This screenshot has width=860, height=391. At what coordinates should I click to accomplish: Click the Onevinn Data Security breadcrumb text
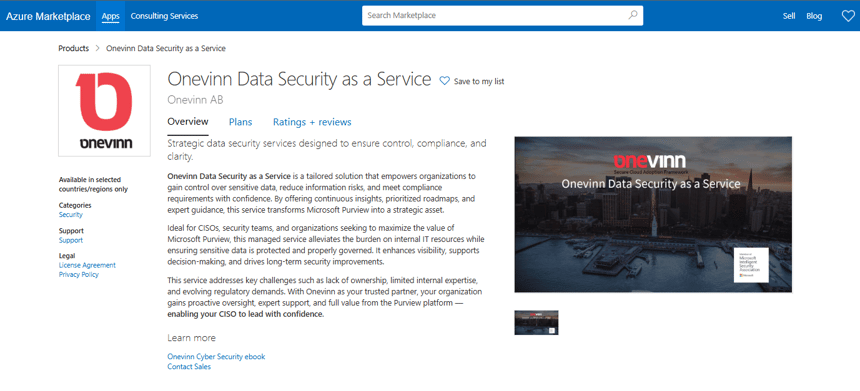[166, 48]
